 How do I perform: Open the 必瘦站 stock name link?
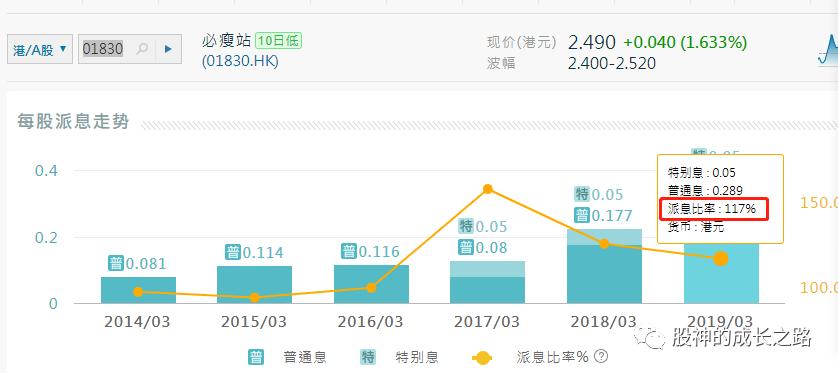click(227, 41)
